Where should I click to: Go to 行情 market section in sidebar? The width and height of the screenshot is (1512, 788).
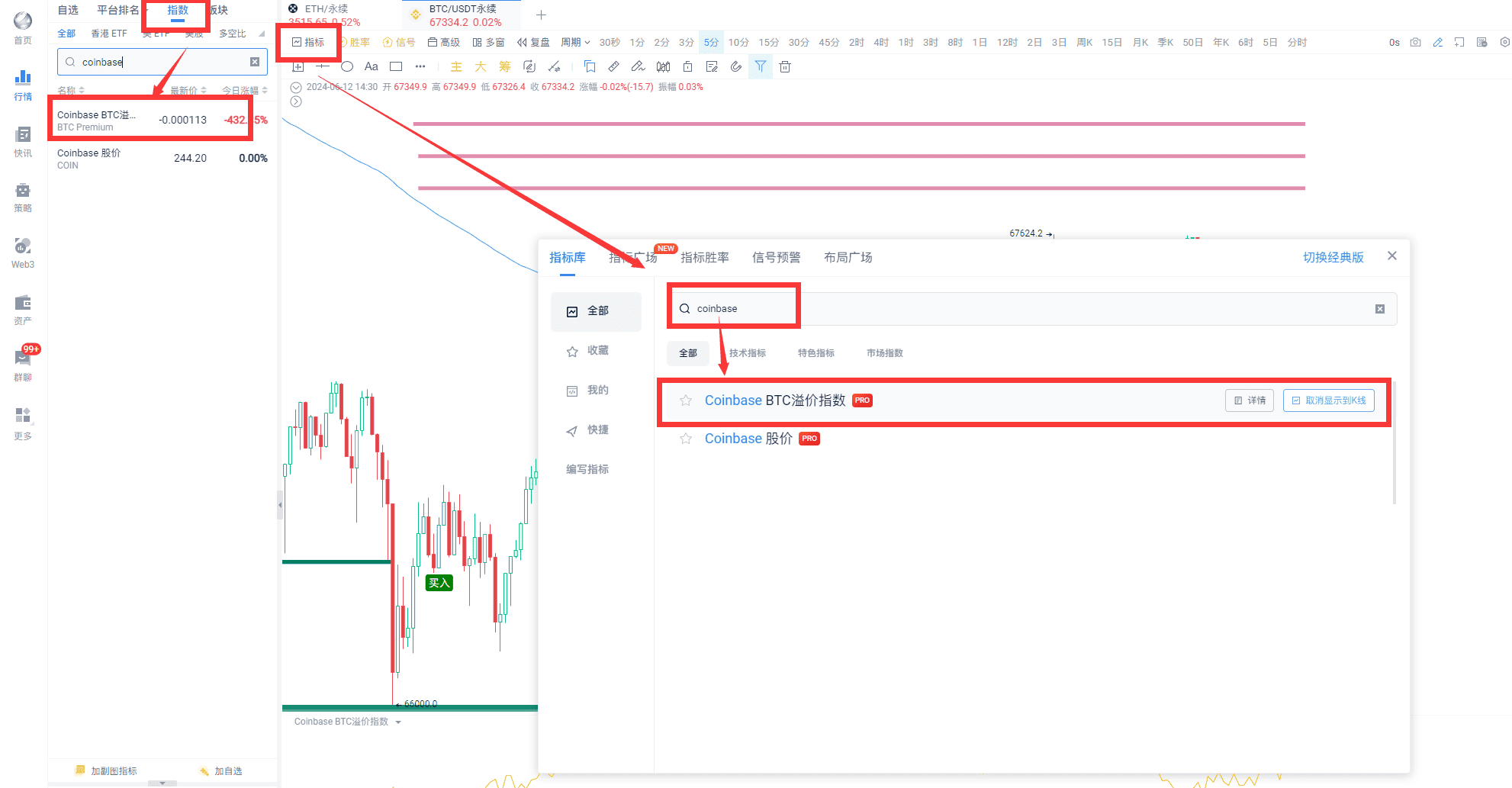pyautogui.click(x=23, y=85)
